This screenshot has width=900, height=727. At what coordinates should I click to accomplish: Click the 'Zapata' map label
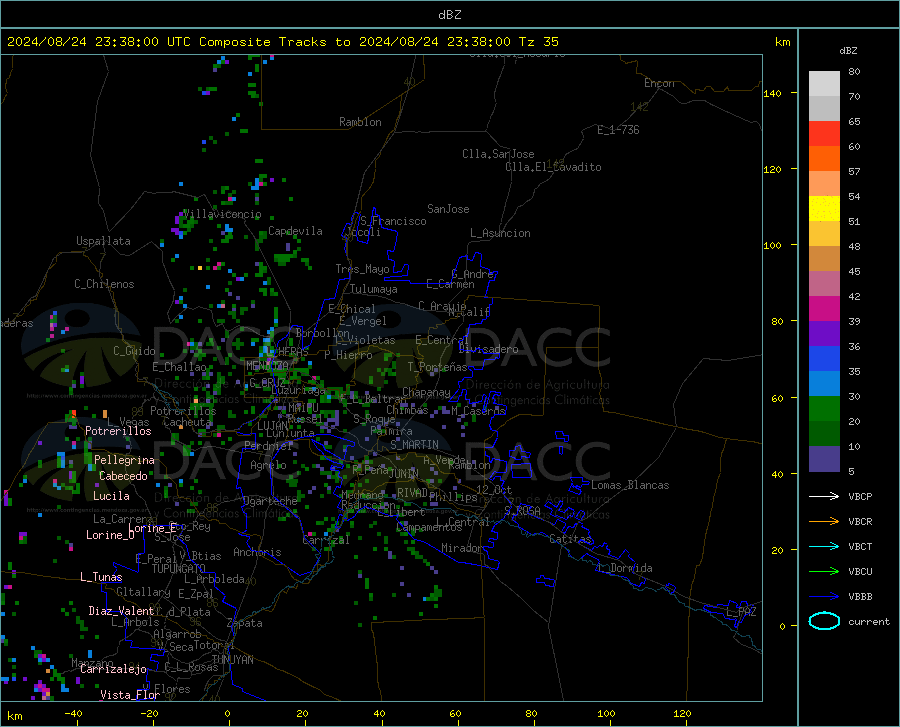click(245, 623)
